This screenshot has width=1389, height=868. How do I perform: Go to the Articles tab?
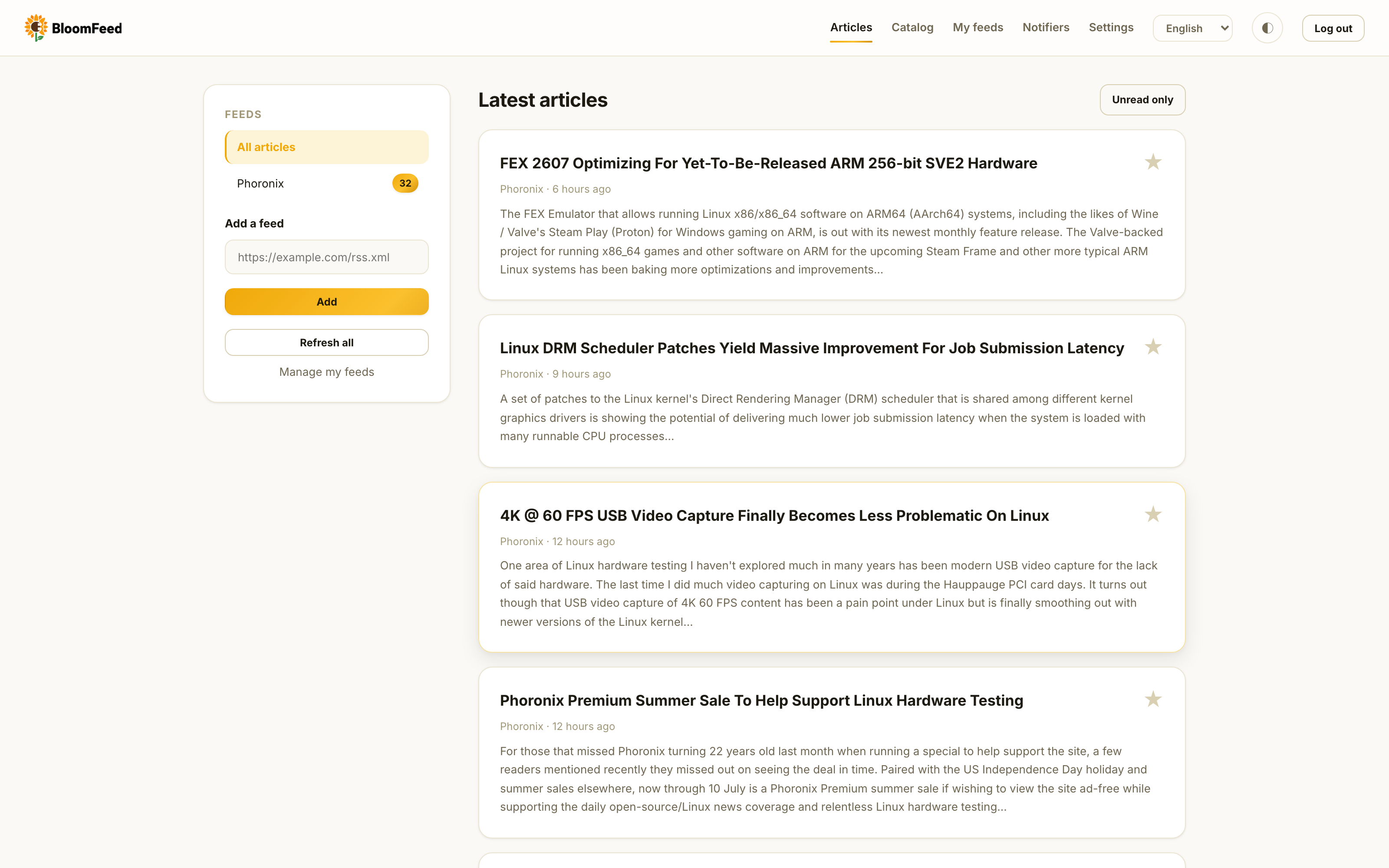[851, 27]
